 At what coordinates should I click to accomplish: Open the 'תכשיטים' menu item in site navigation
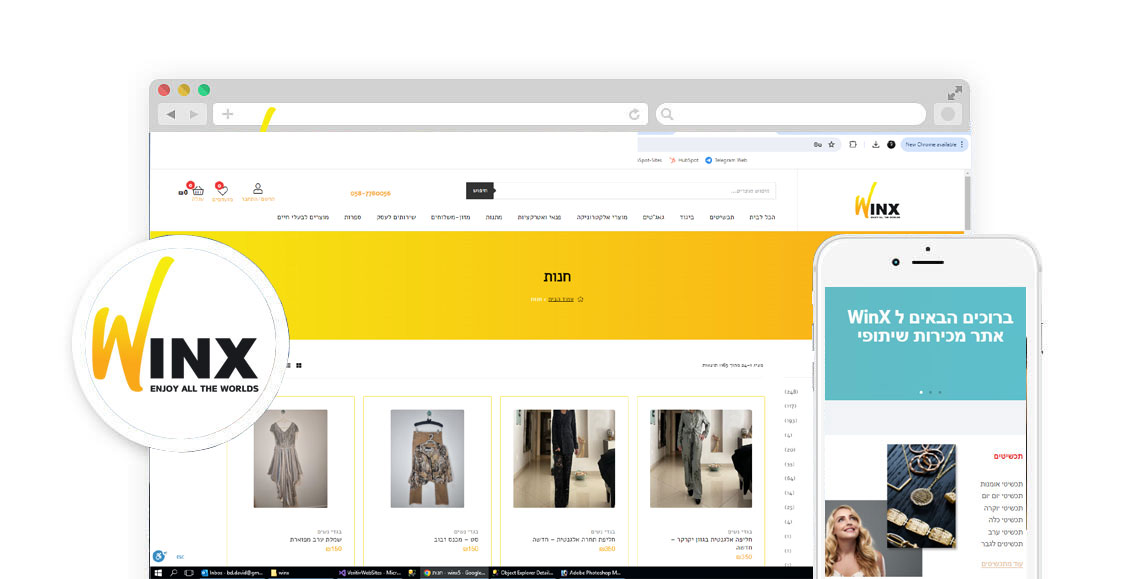click(722, 217)
